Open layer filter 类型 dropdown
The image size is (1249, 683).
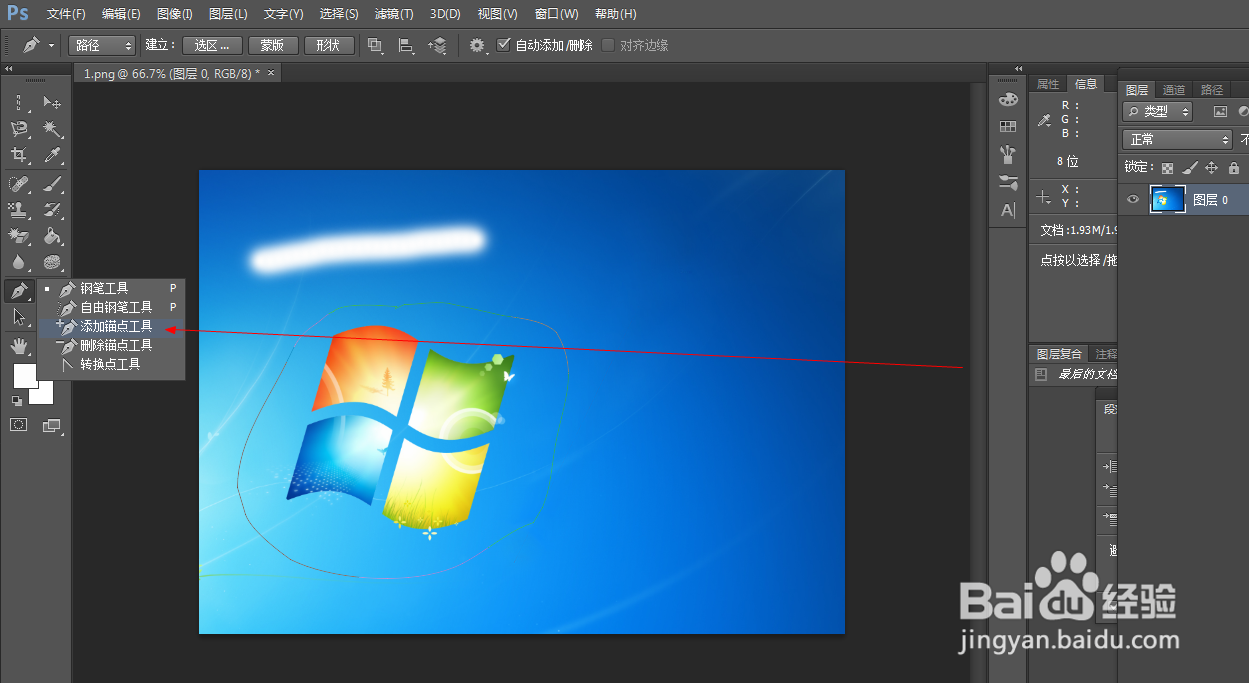(1158, 112)
